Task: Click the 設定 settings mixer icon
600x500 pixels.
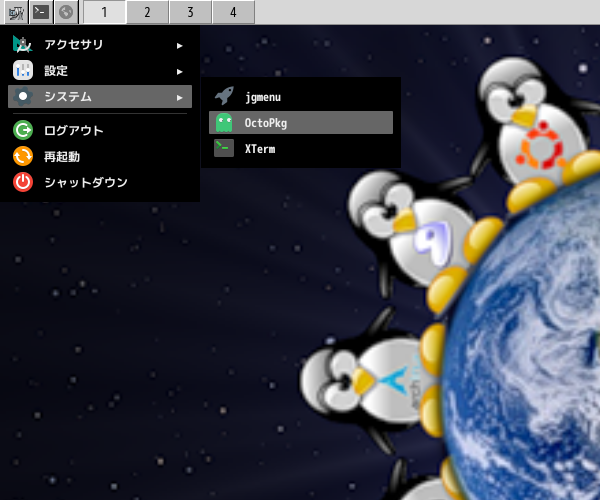Action: 23,70
